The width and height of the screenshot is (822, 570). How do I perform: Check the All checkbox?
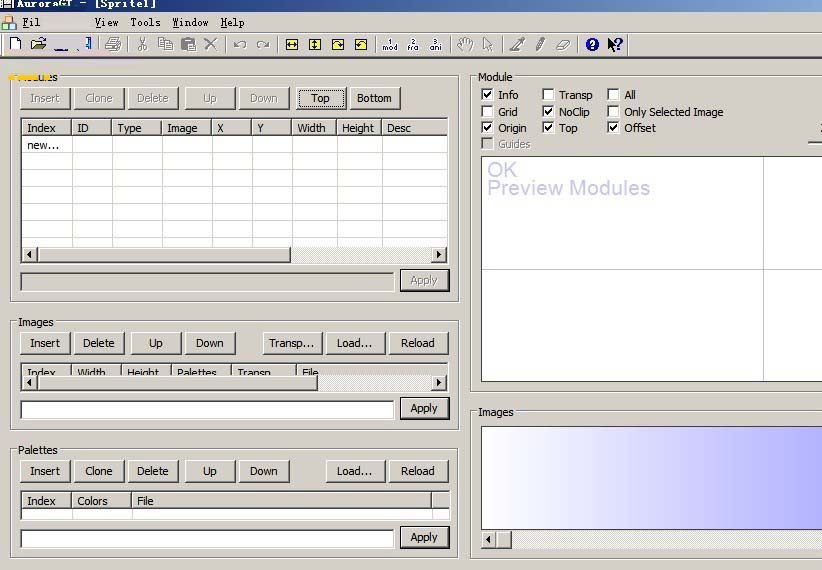click(613, 94)
